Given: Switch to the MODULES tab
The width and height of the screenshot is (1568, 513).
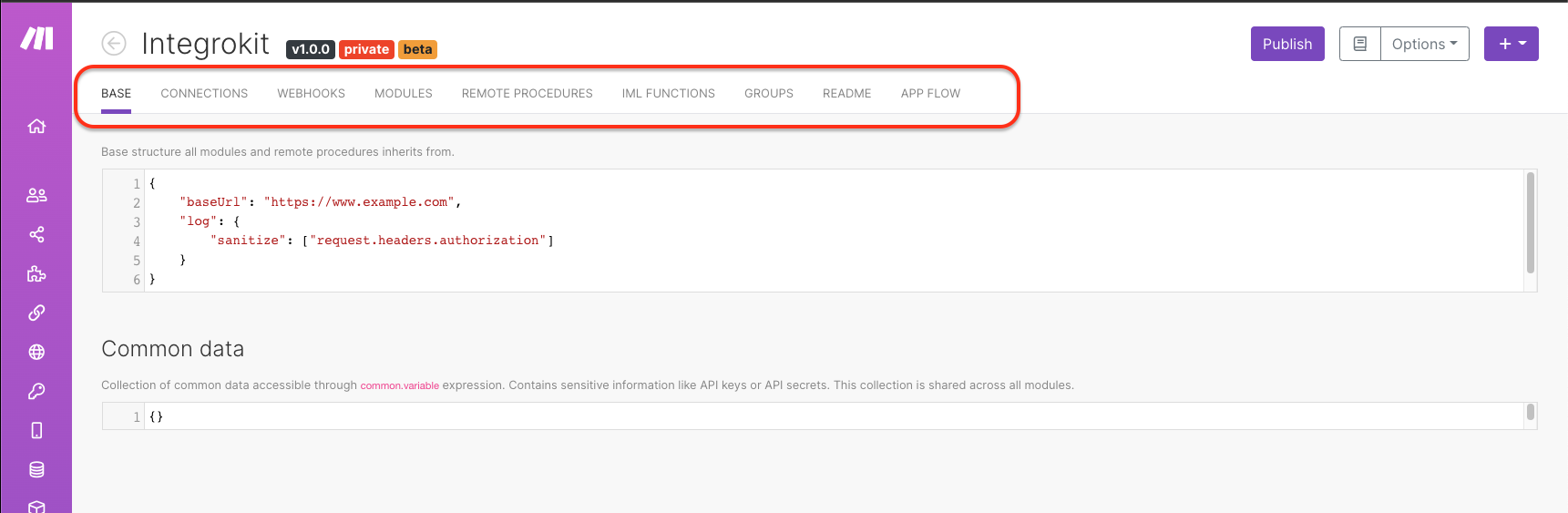Looking at the screenshot, I should point(404,93).
